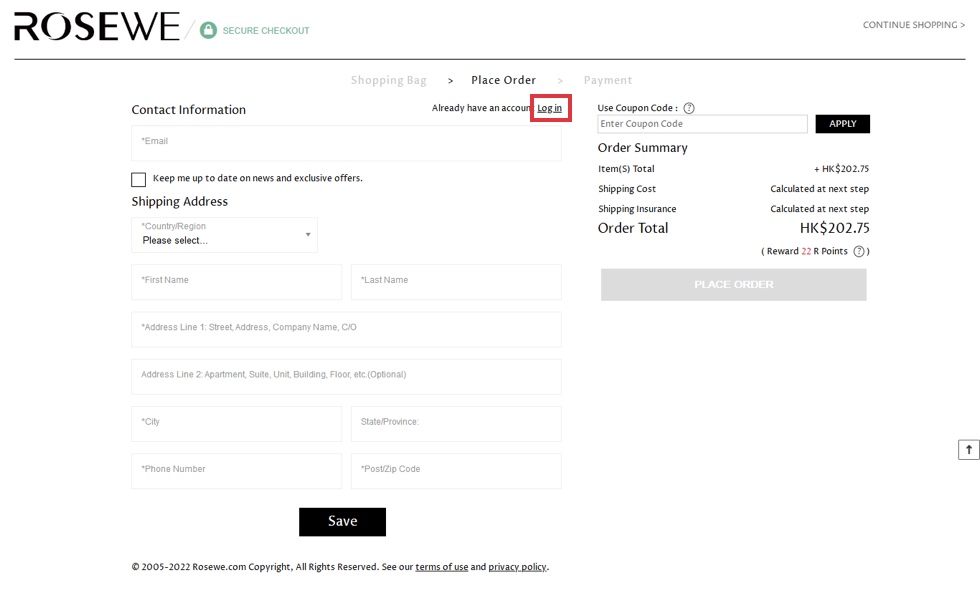Click the Phone Number field

[x=236, y=470]
